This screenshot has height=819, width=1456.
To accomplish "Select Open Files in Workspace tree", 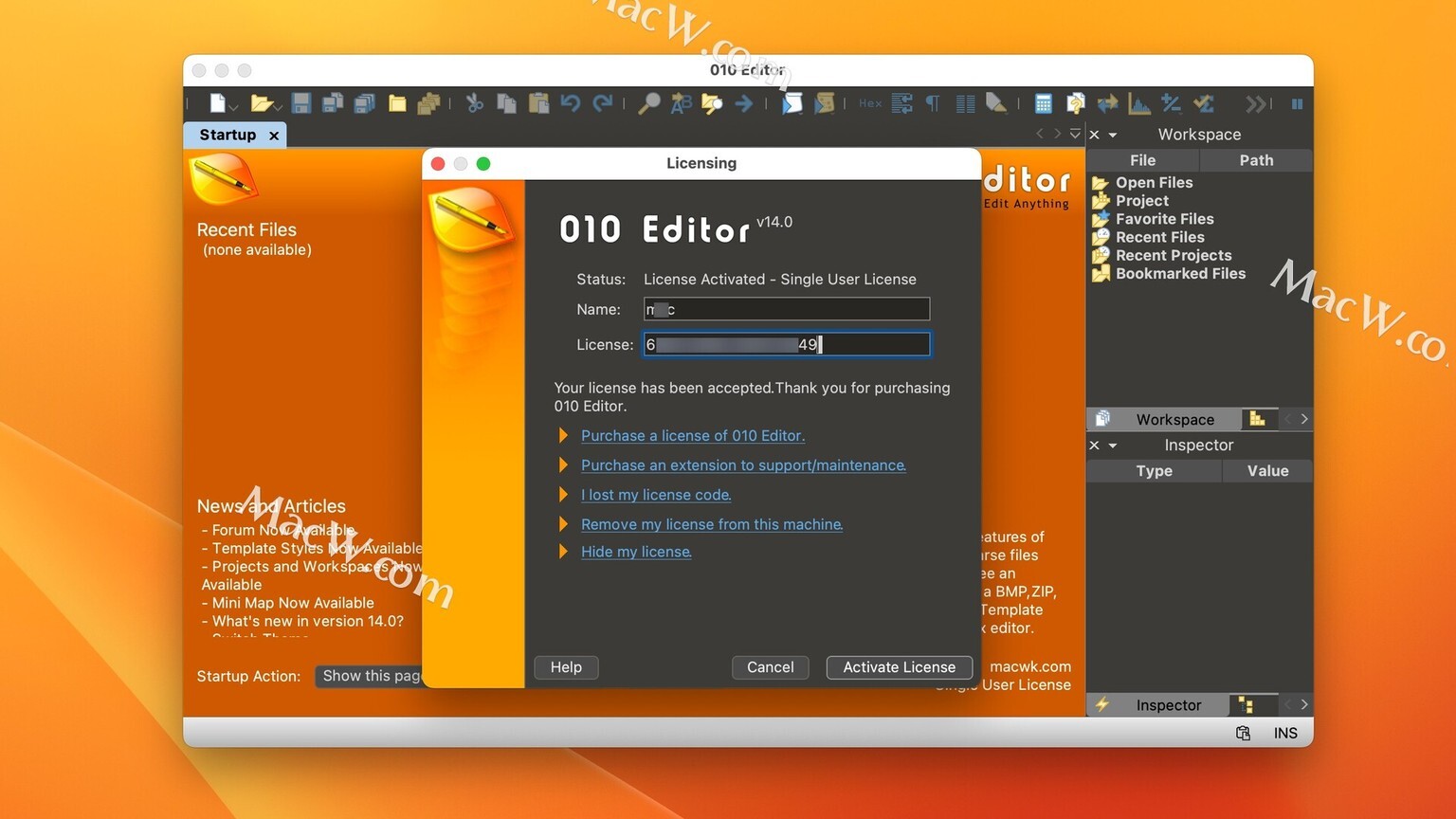I will pyautogui.click(x=1154, y=182).
